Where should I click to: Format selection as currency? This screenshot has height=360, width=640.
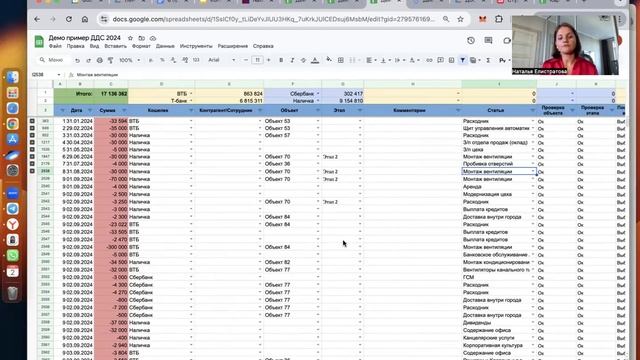[151, 60]
